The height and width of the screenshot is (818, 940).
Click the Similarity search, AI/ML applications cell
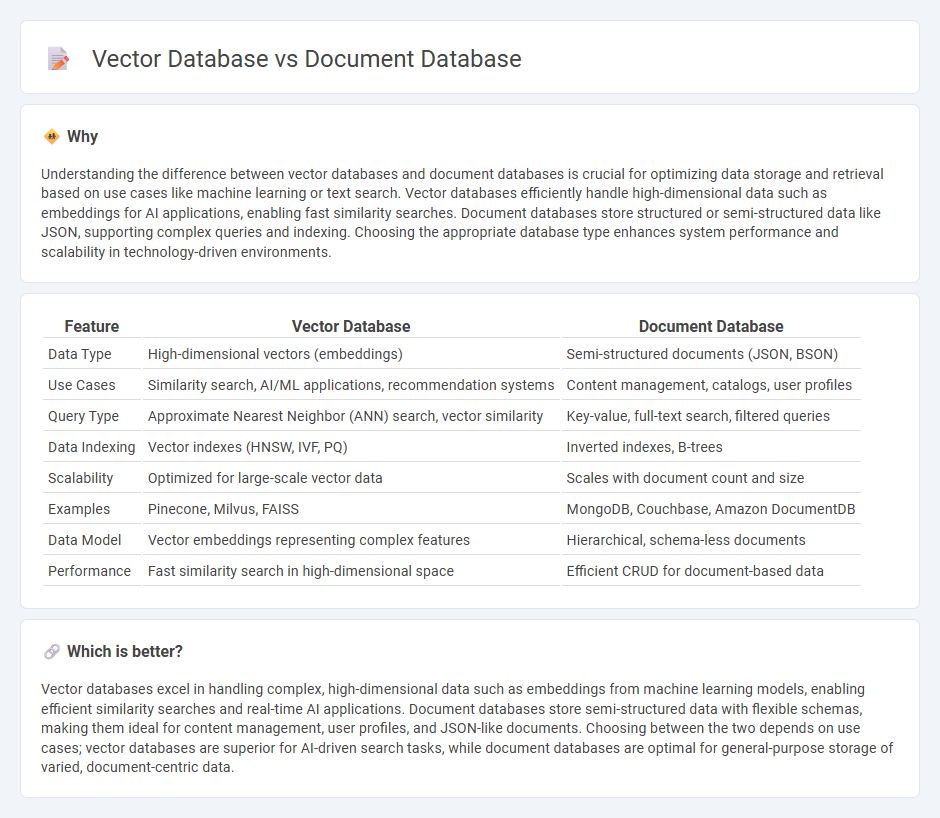pos(351,385)
